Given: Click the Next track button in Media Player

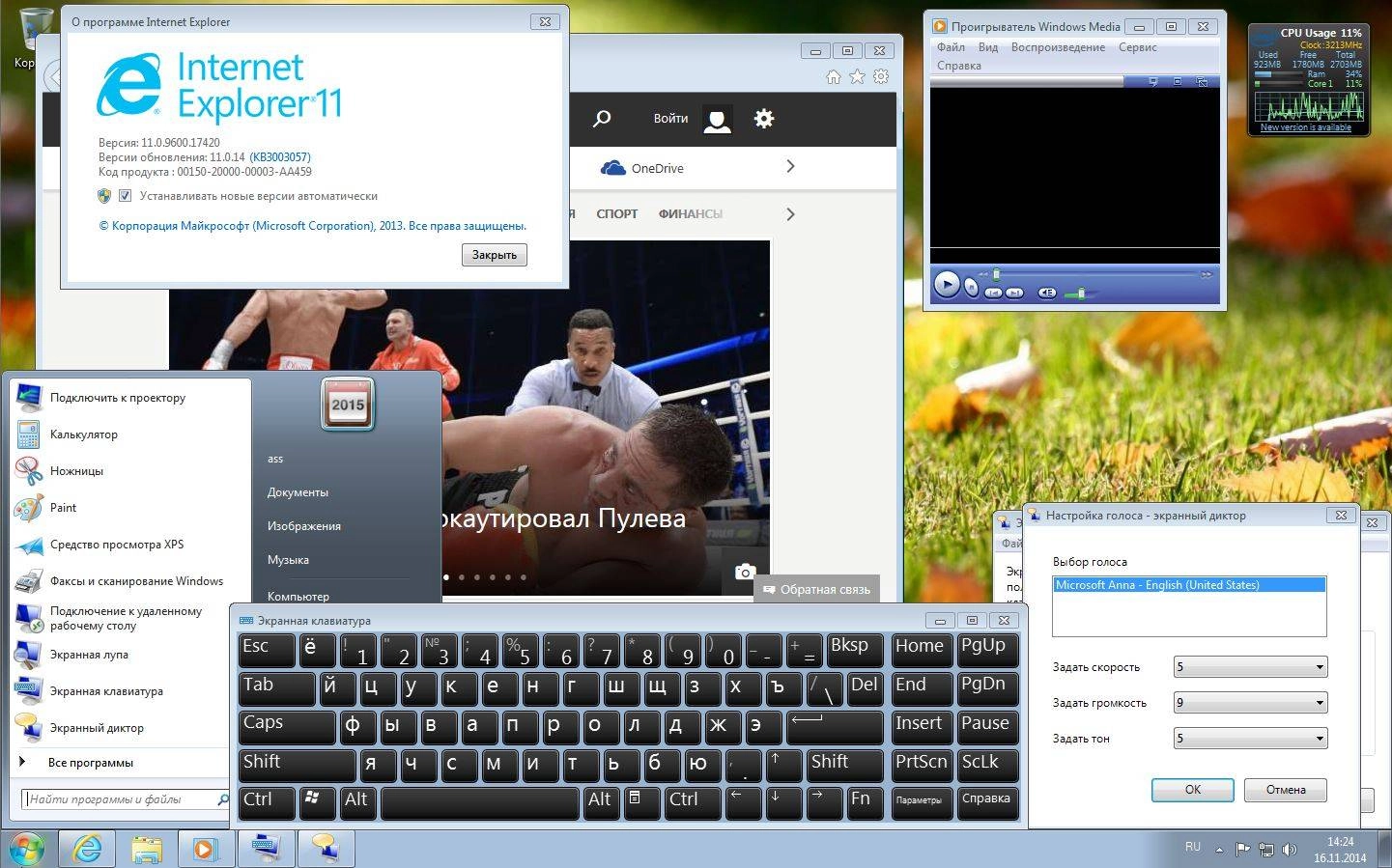Looking at the screenshot, I should click(1014, 293).
